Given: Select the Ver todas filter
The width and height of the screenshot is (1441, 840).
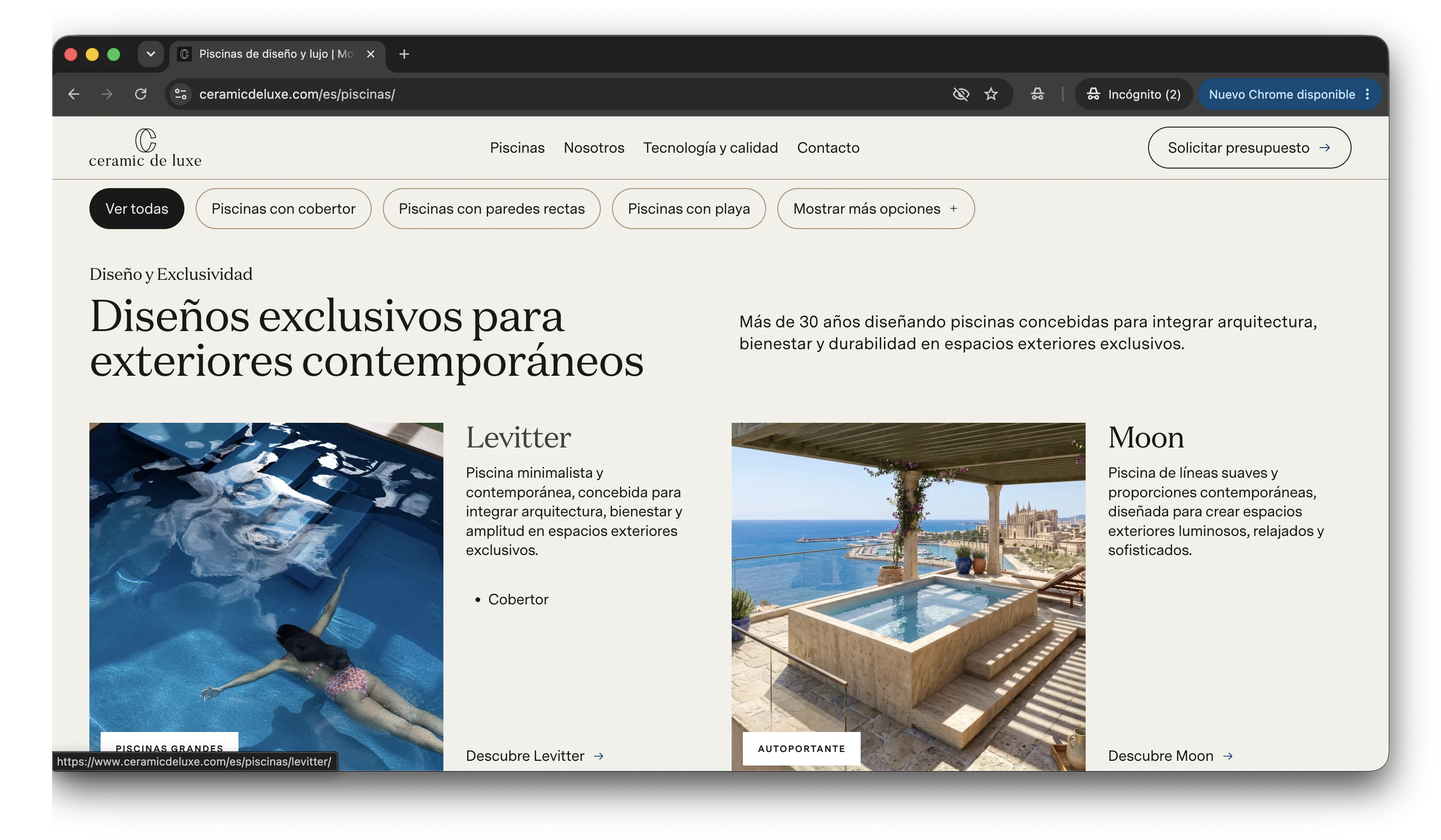Looking at the screenshot, I should 136,209.
